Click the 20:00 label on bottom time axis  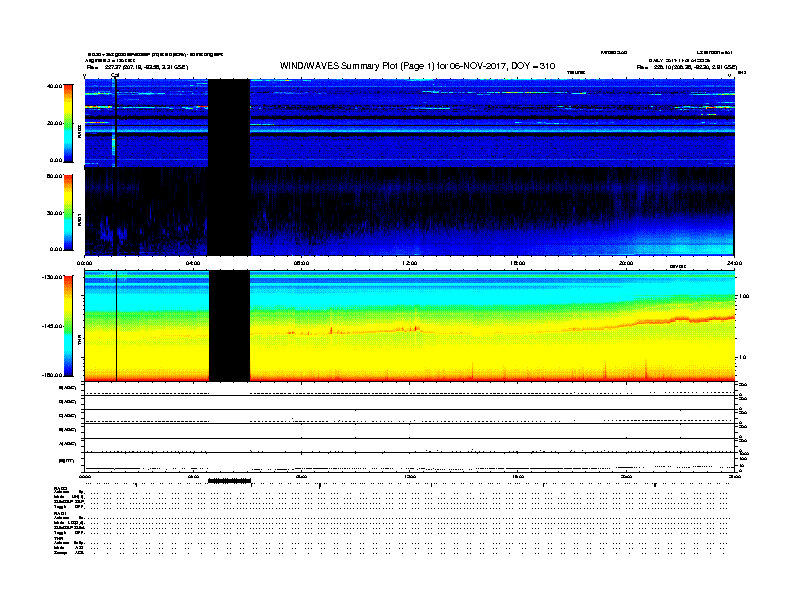[x=626, y=476]
